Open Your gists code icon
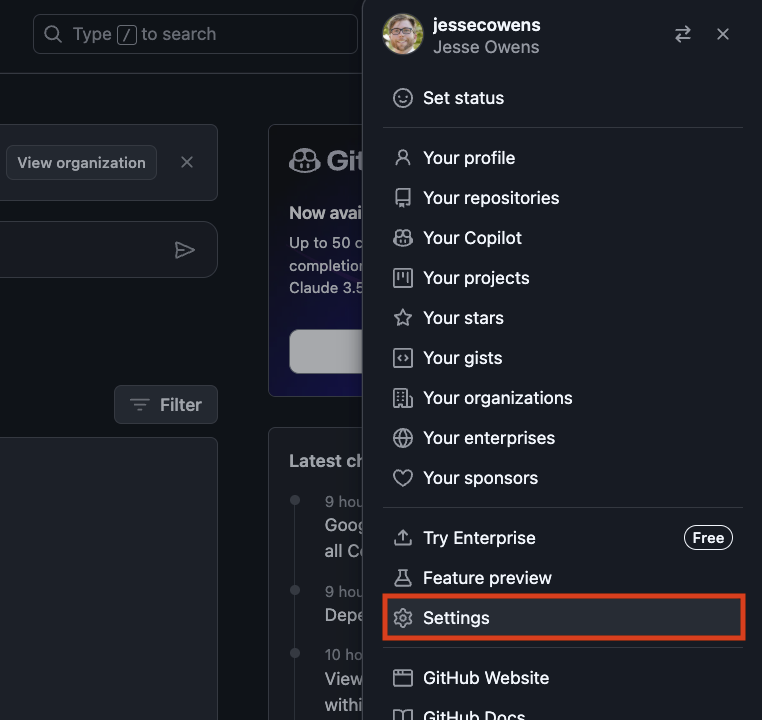Screen dimensions: 762x720 [403, 358]
